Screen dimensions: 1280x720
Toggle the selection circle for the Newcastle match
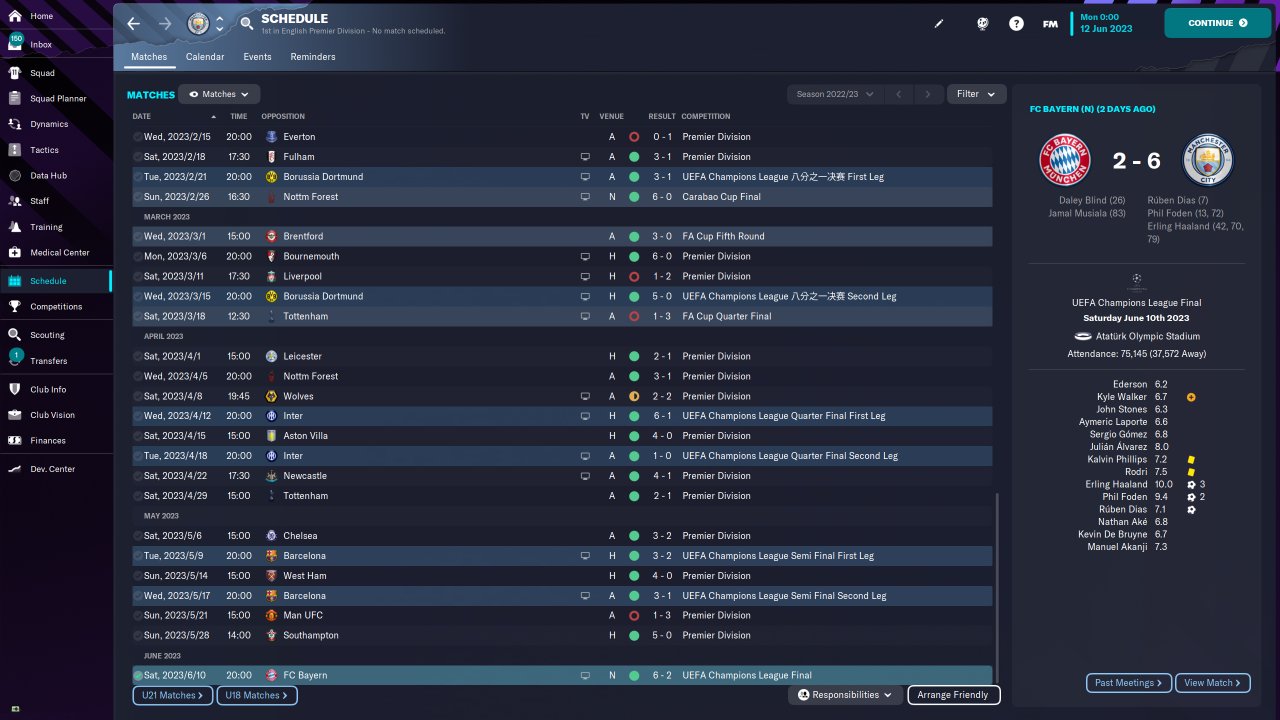coord(137,476)
